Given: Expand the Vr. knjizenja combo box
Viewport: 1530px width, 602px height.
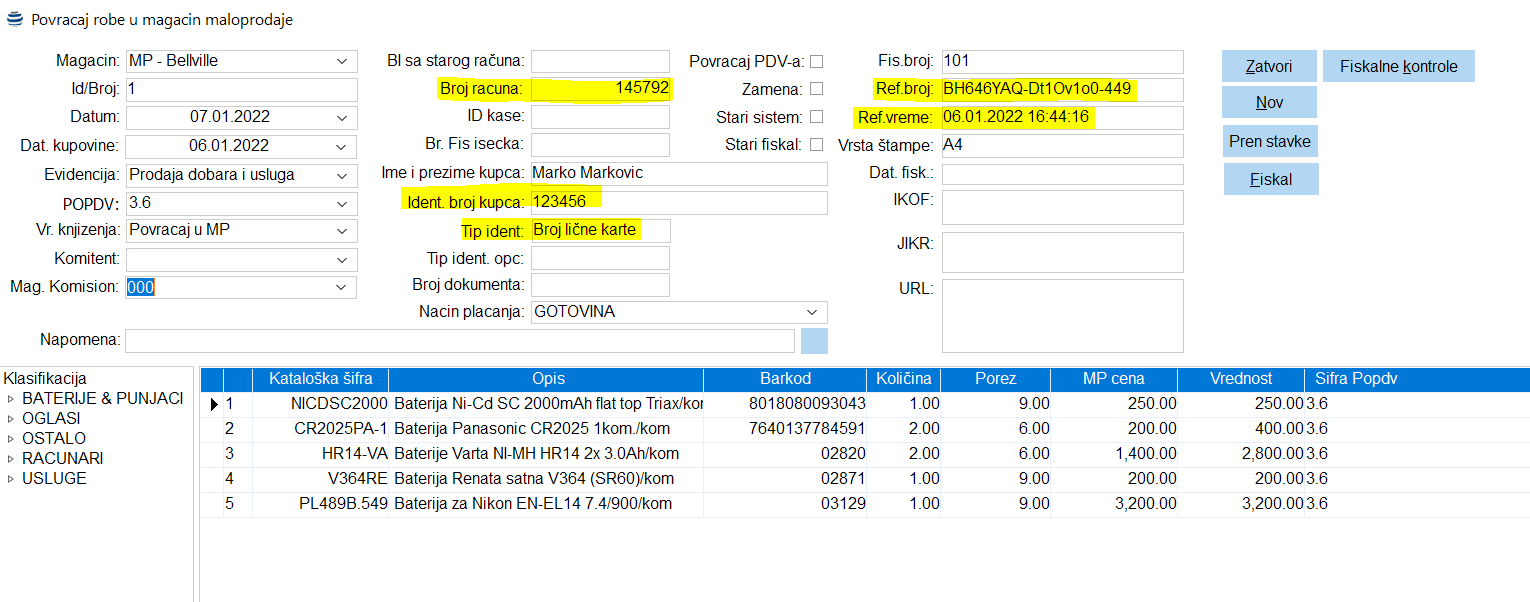Looking at the screenshot, I should click(x=342, y=230).
